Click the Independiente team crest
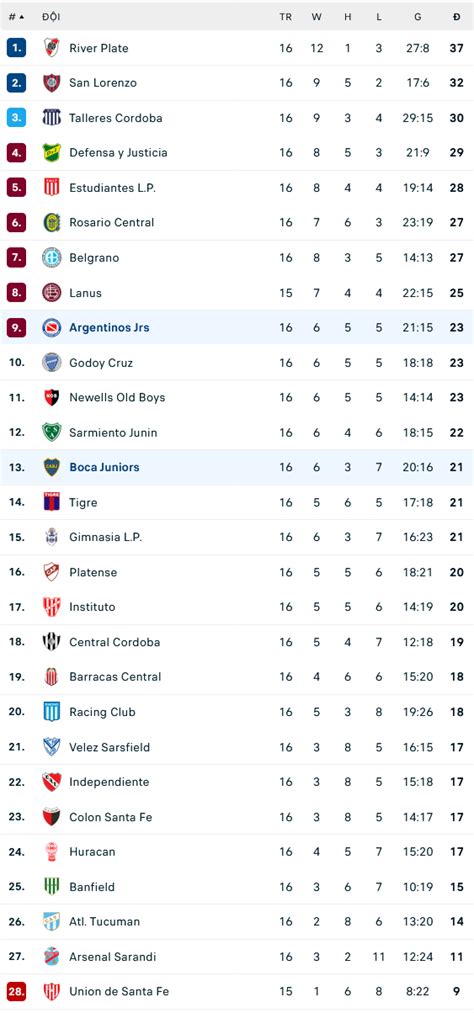The height and width of the screenshot is (1013, 474). pyautogui.click(x=52, y=782)
